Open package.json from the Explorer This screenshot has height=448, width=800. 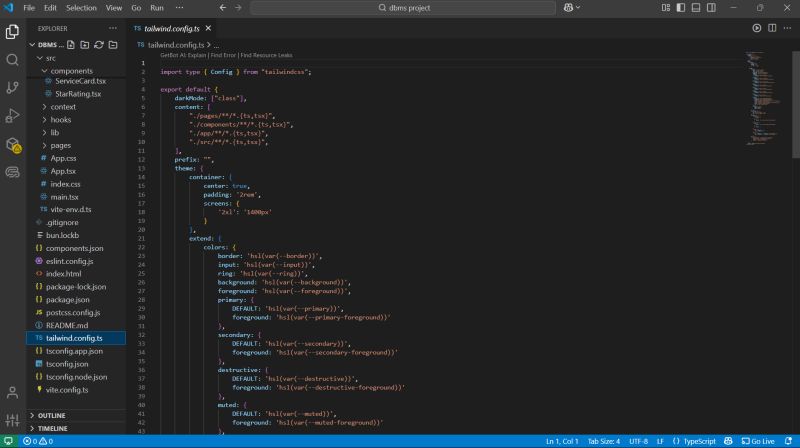[67, 299]
